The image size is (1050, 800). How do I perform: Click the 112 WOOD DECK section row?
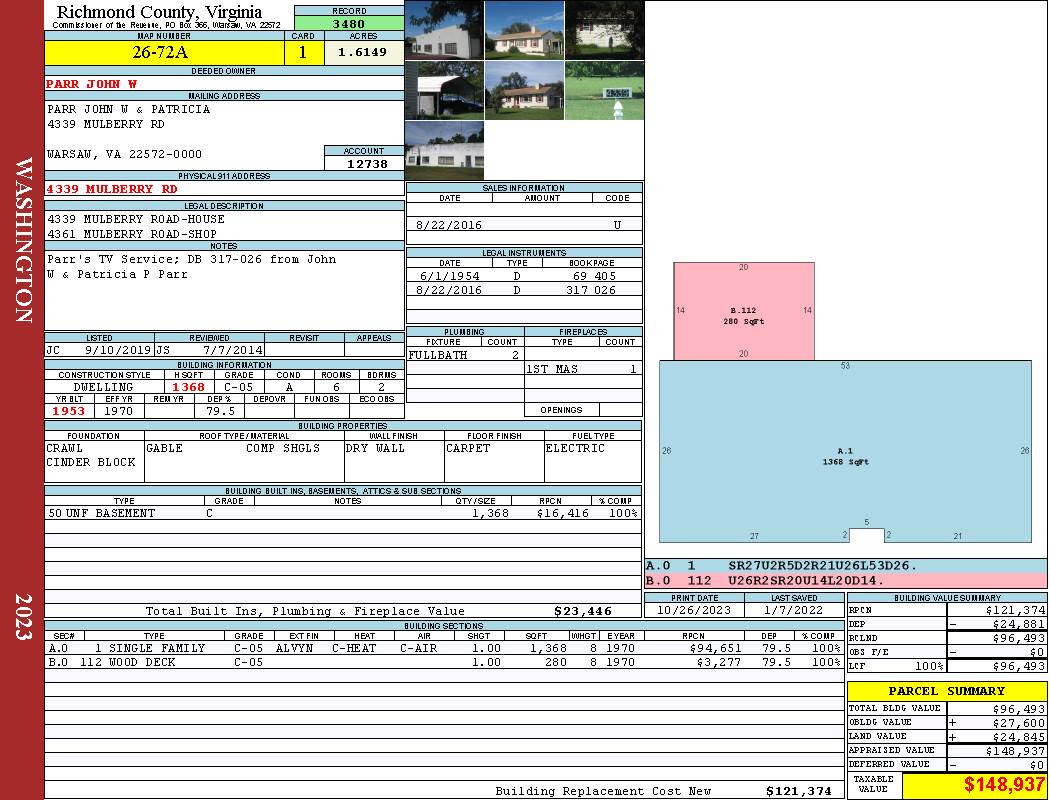444,662
